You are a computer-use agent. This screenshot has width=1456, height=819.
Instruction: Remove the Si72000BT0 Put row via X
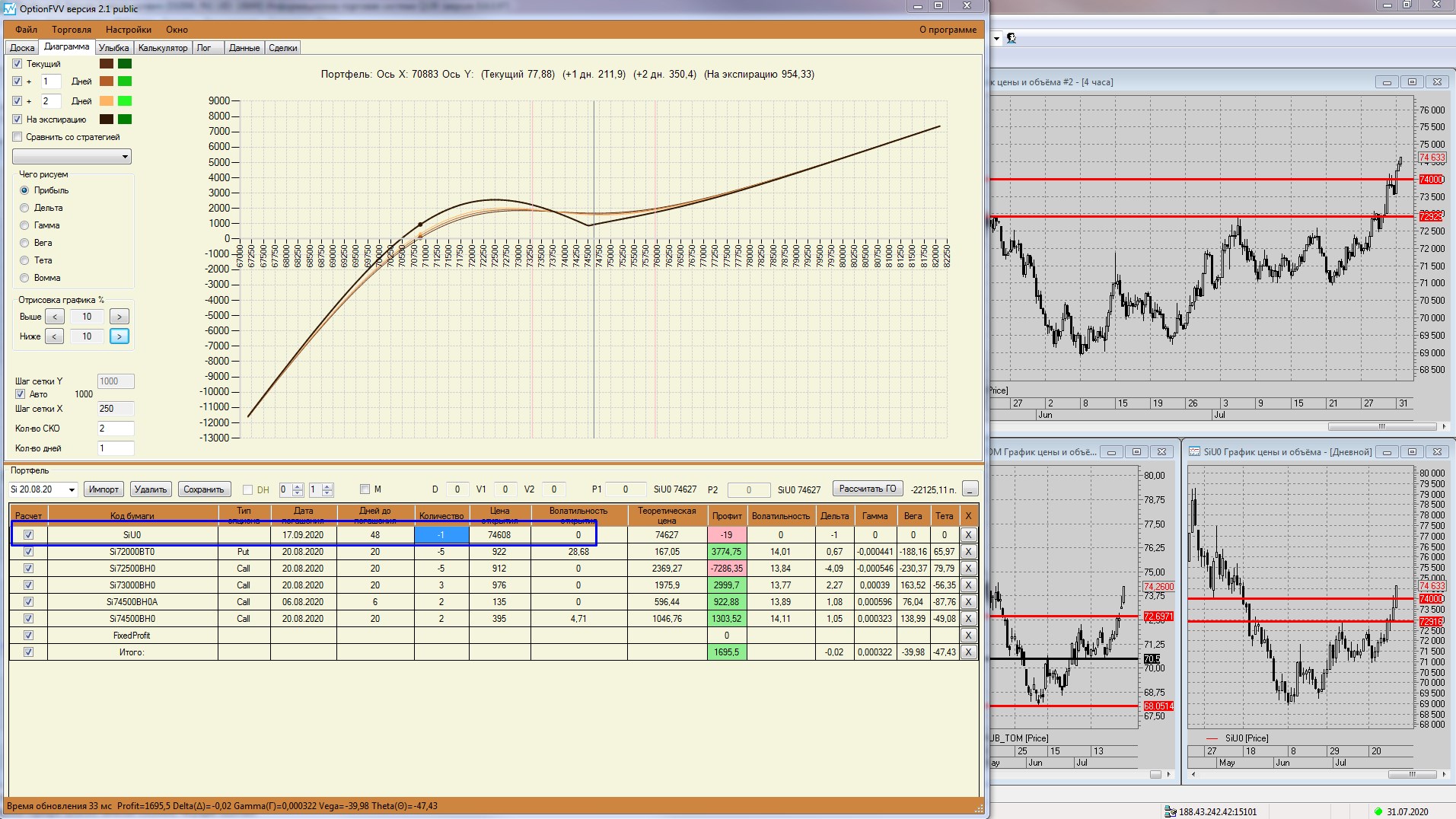(968, 552)
